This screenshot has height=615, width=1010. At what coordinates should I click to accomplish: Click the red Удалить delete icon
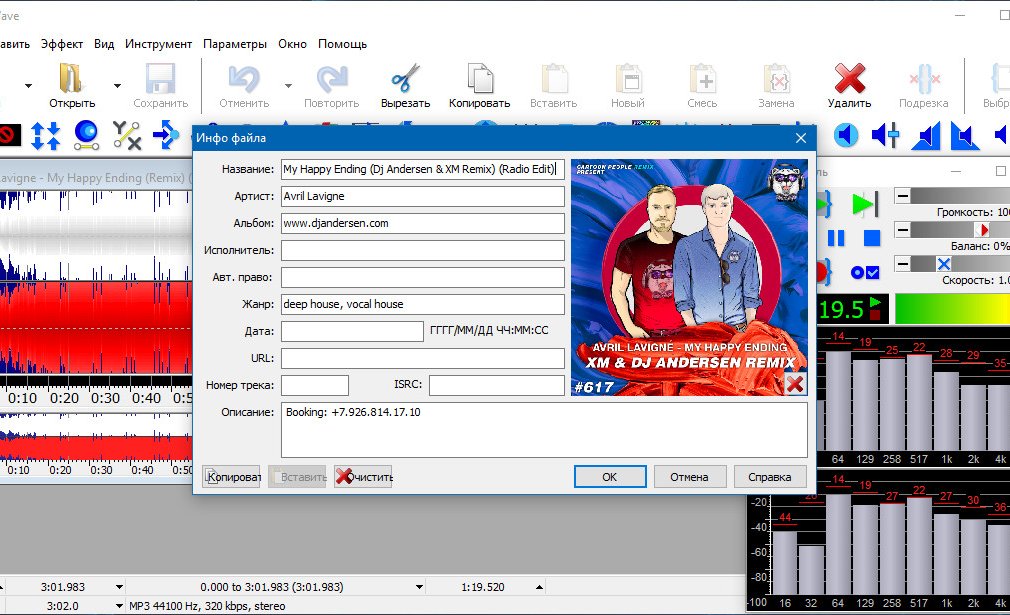(850, 79)
